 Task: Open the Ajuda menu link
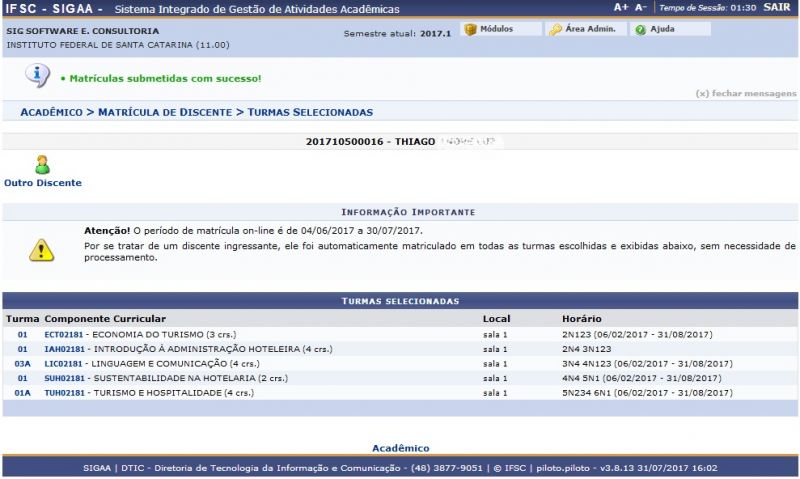662,30
